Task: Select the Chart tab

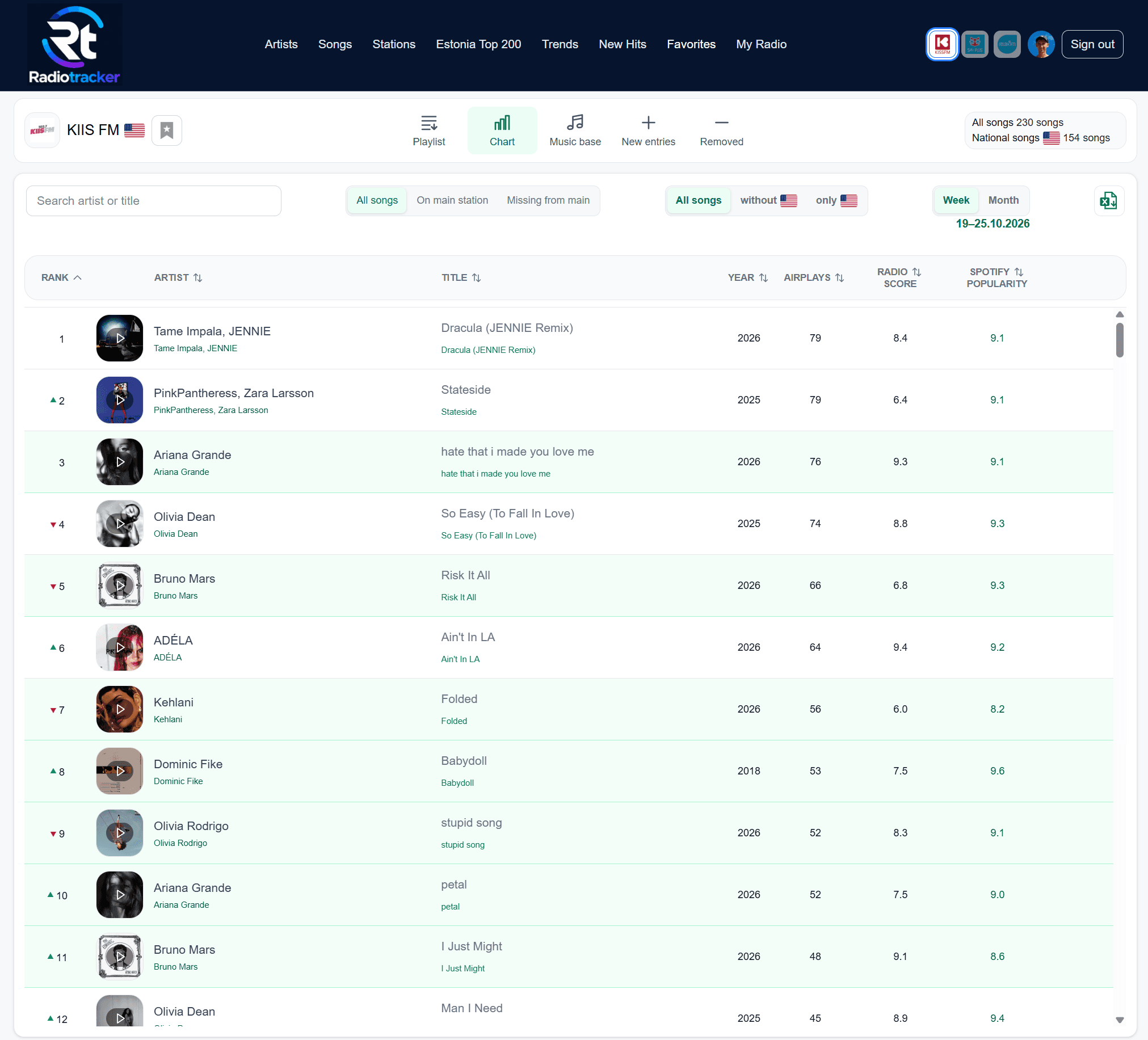Action: pos(502,131)
